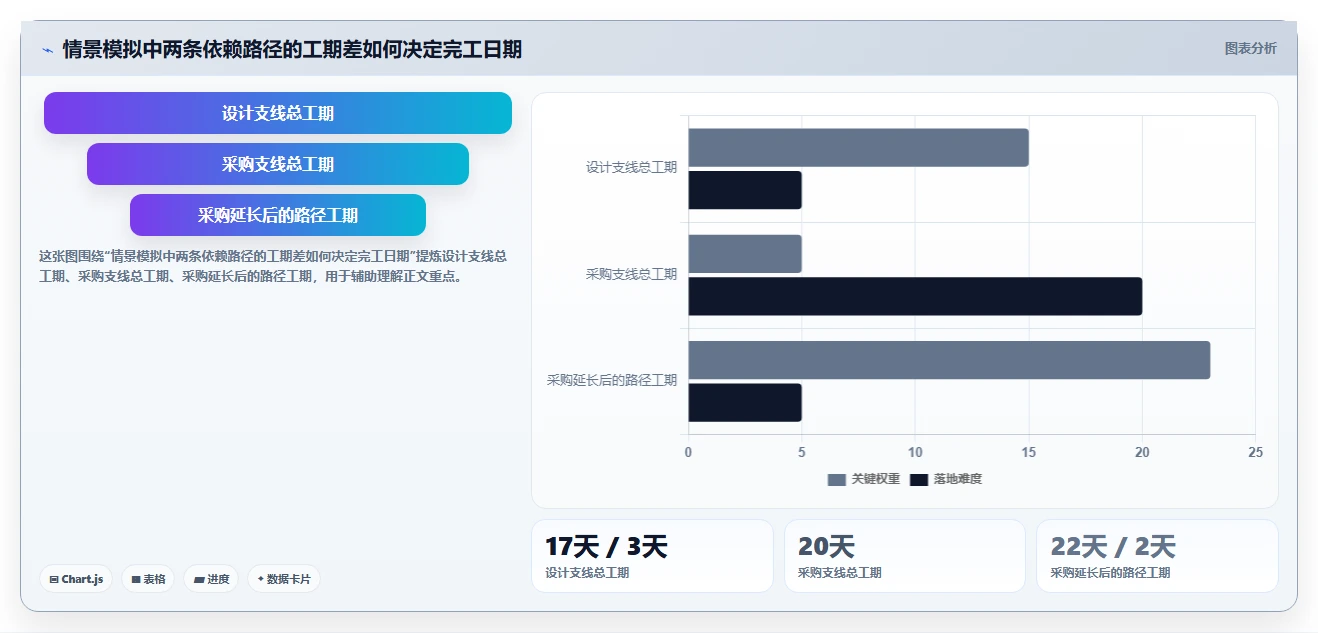
Task: Click the 关键权重 gray legend color box
Action: point(836,480)
